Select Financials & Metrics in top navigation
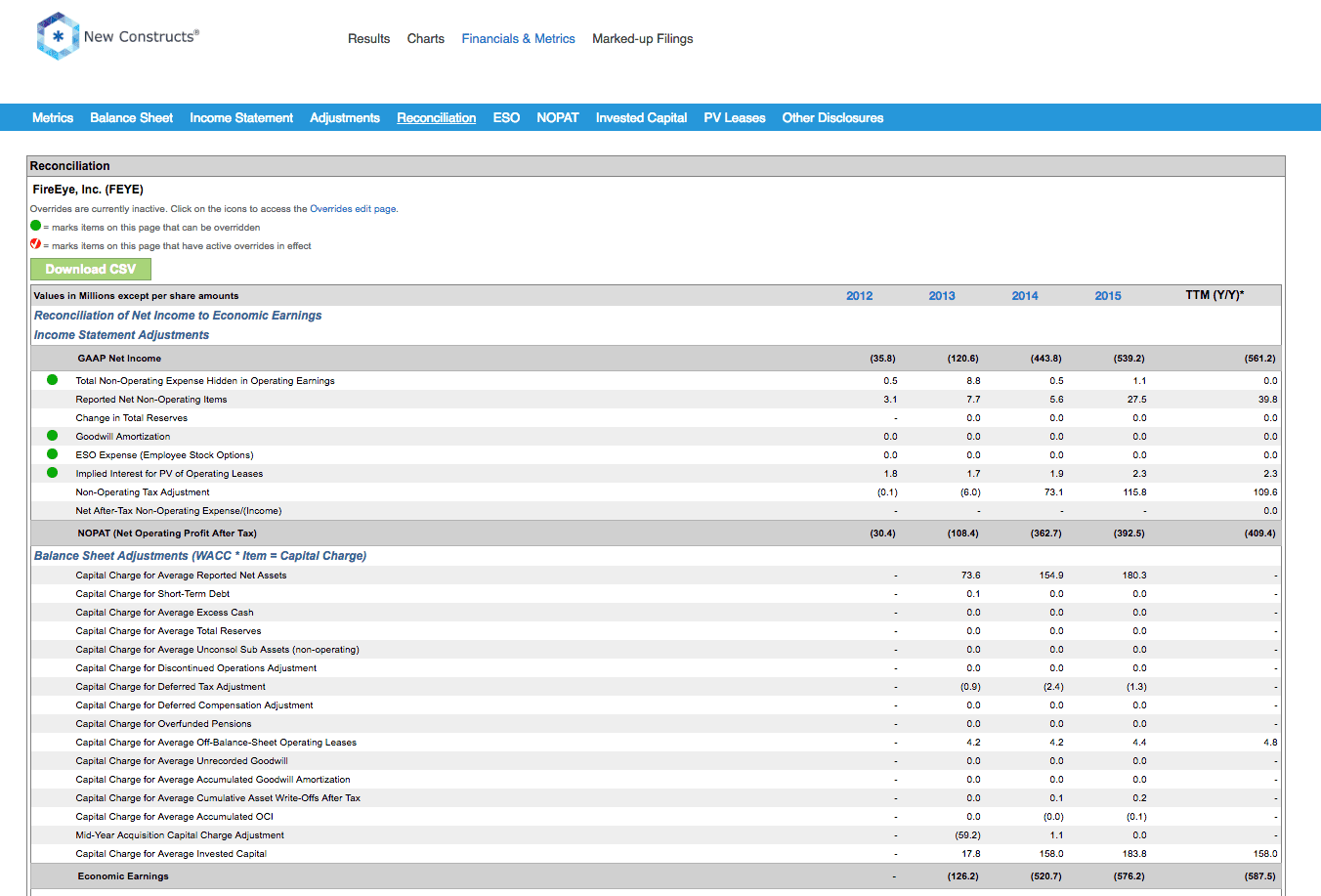Viewport: 1321px width, 896px height. (519, 39)
